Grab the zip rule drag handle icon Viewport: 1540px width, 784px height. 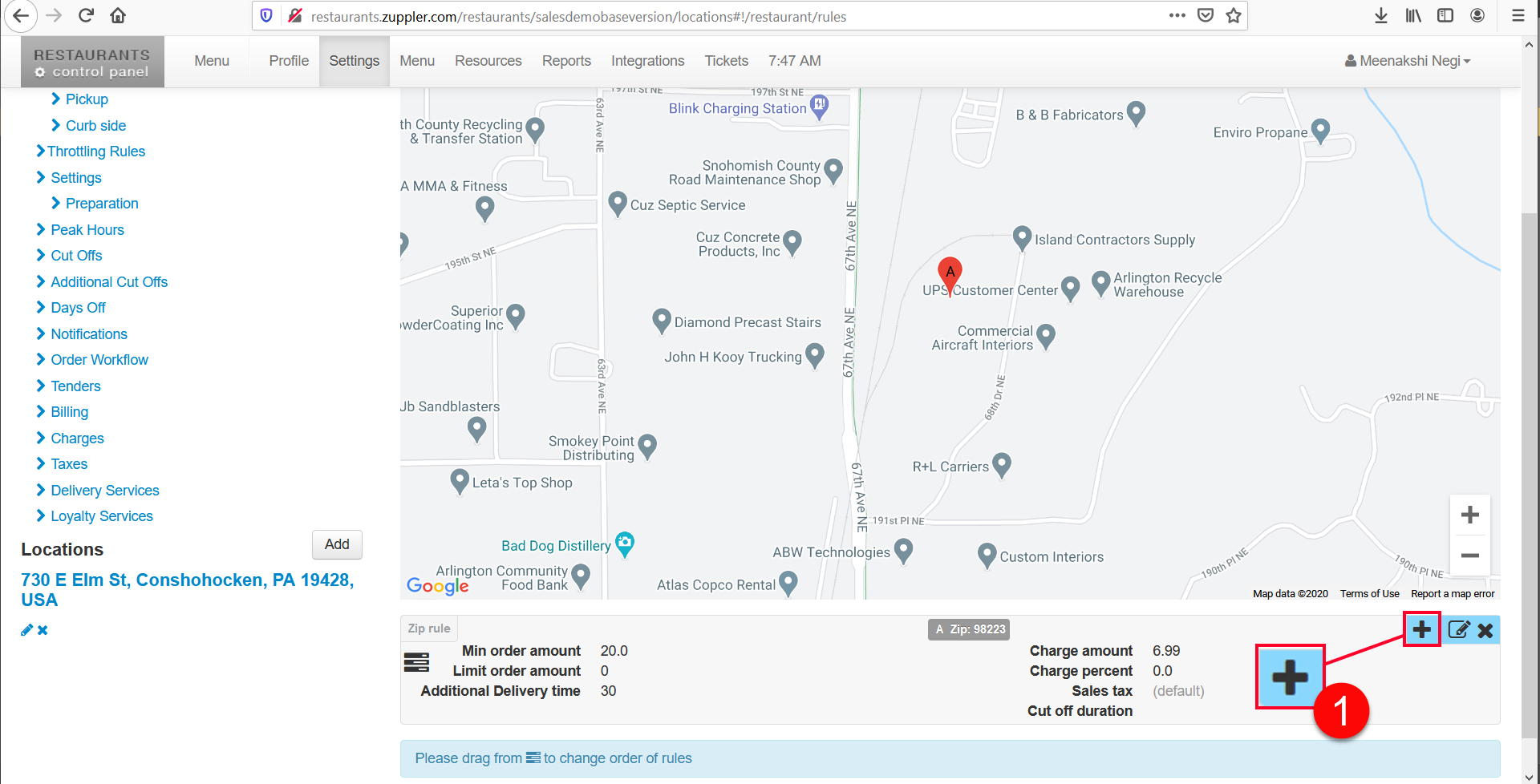(416, 662)
